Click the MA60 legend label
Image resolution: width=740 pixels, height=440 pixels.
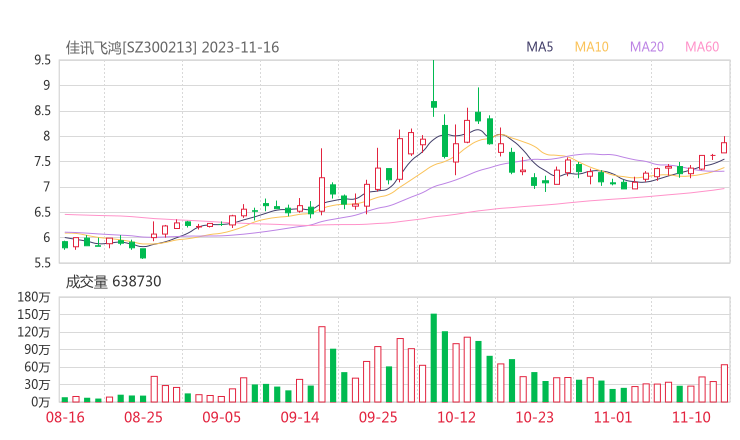tap(702, 47)
